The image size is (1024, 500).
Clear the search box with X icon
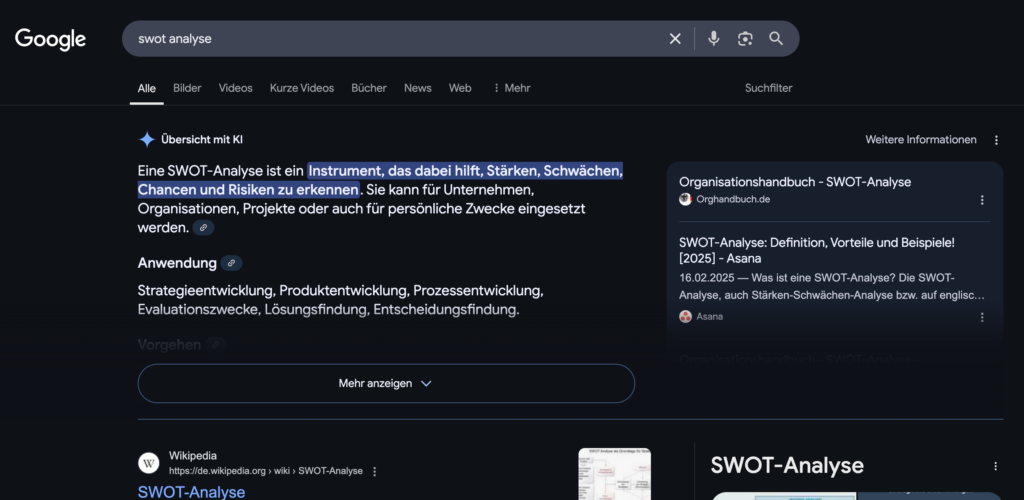click(x=675, y=39)
